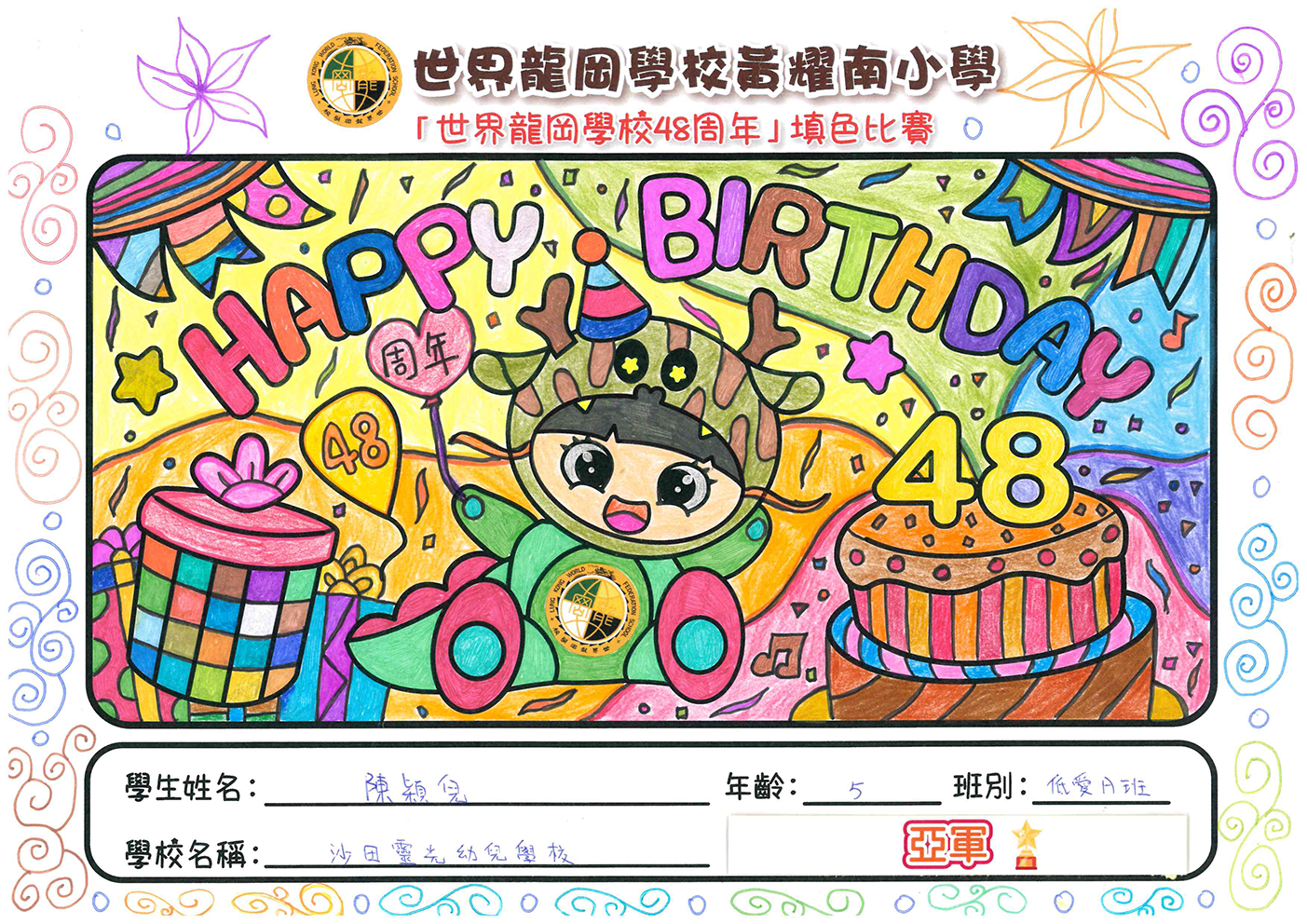Click the green star left of HAPPY

coord(144,379)
